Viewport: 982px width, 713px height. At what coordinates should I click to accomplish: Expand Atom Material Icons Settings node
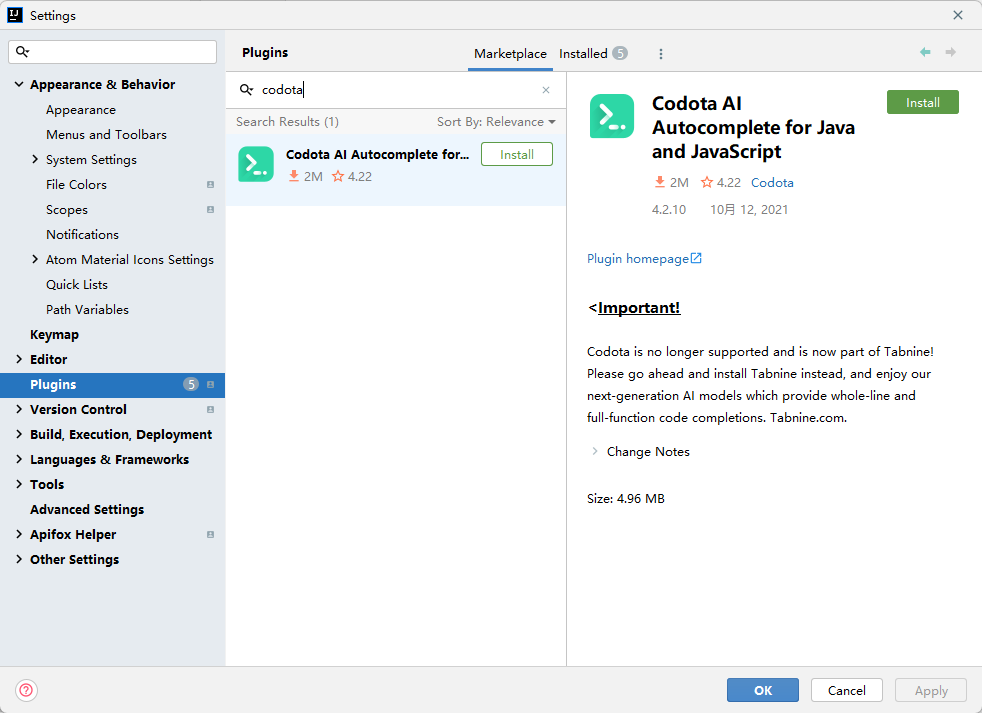tap(35, 259)
